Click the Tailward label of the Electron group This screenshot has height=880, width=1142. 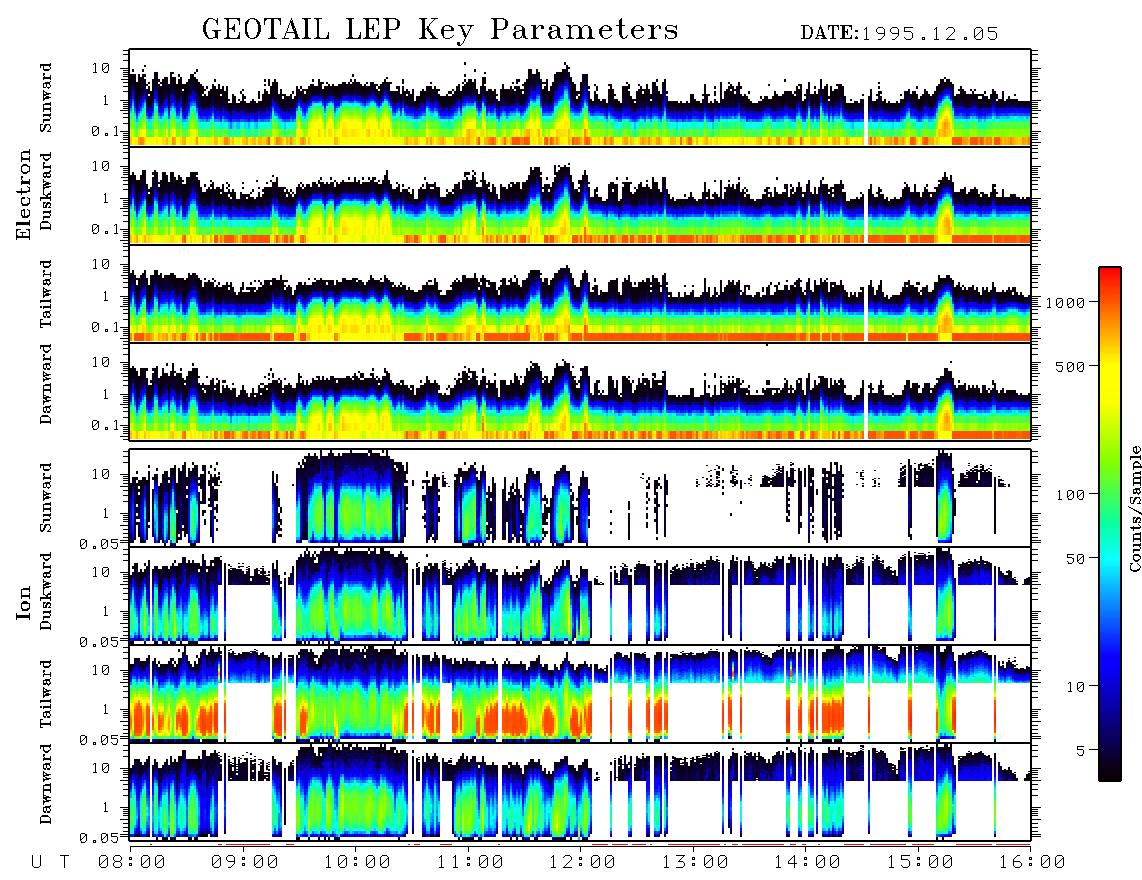click(x=46, y=294)
